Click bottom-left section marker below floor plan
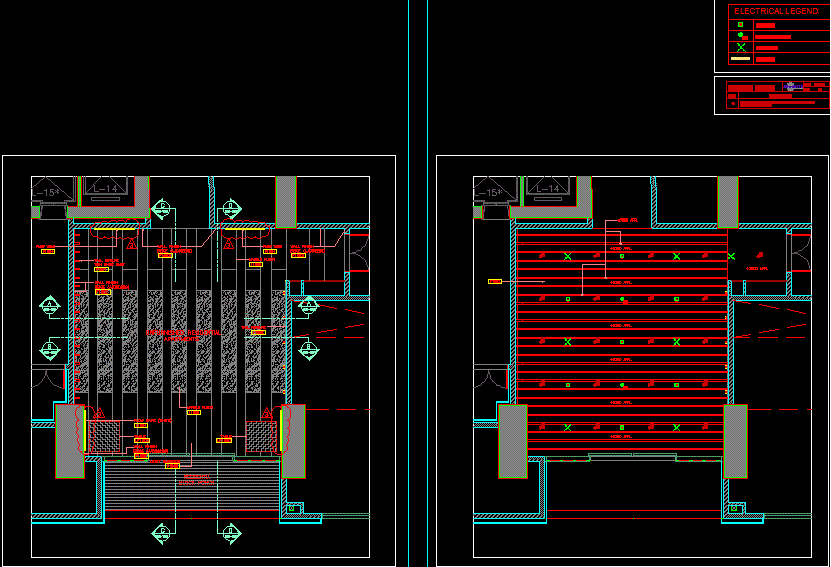Screen dimensions: 831x567 pos(162,533)
